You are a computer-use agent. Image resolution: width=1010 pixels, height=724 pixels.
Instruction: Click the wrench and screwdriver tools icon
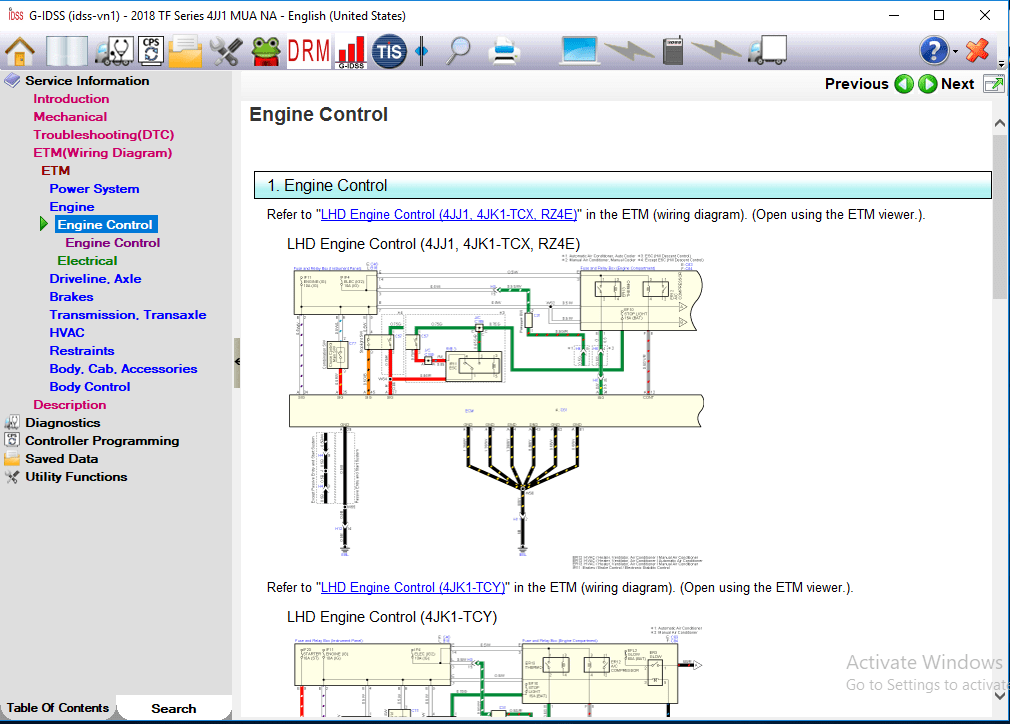[225, 50]
